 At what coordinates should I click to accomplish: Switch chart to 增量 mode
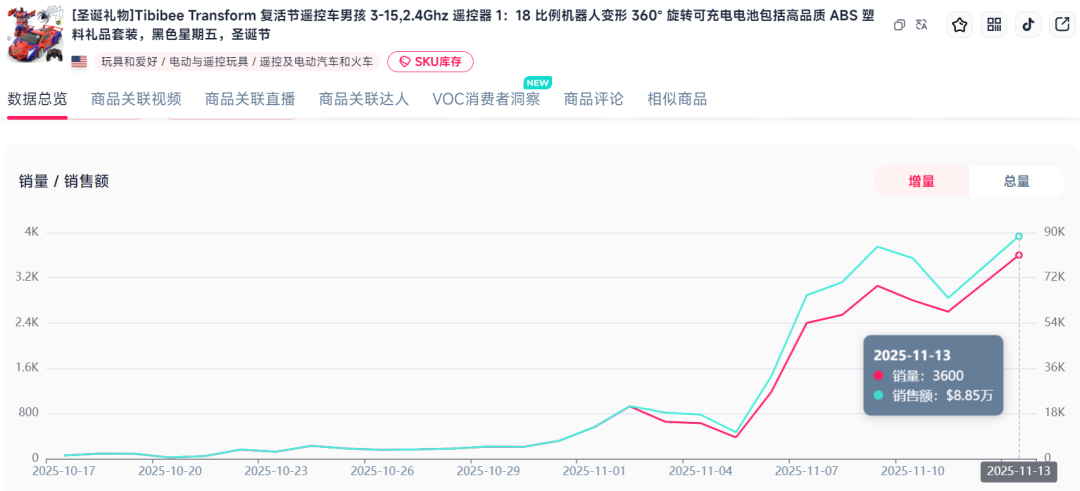[x=921, y=181]
